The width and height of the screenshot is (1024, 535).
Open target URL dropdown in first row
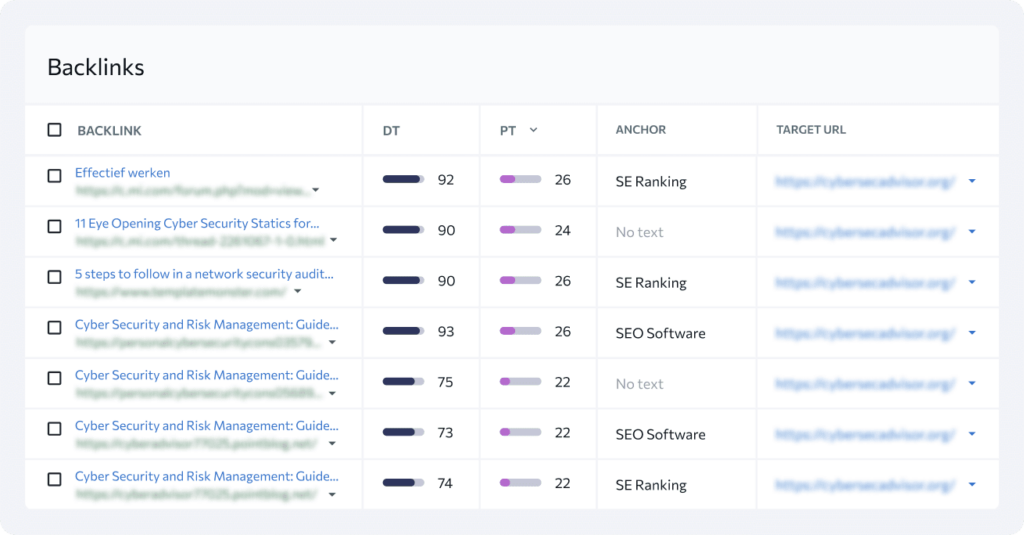pos(972,181)
